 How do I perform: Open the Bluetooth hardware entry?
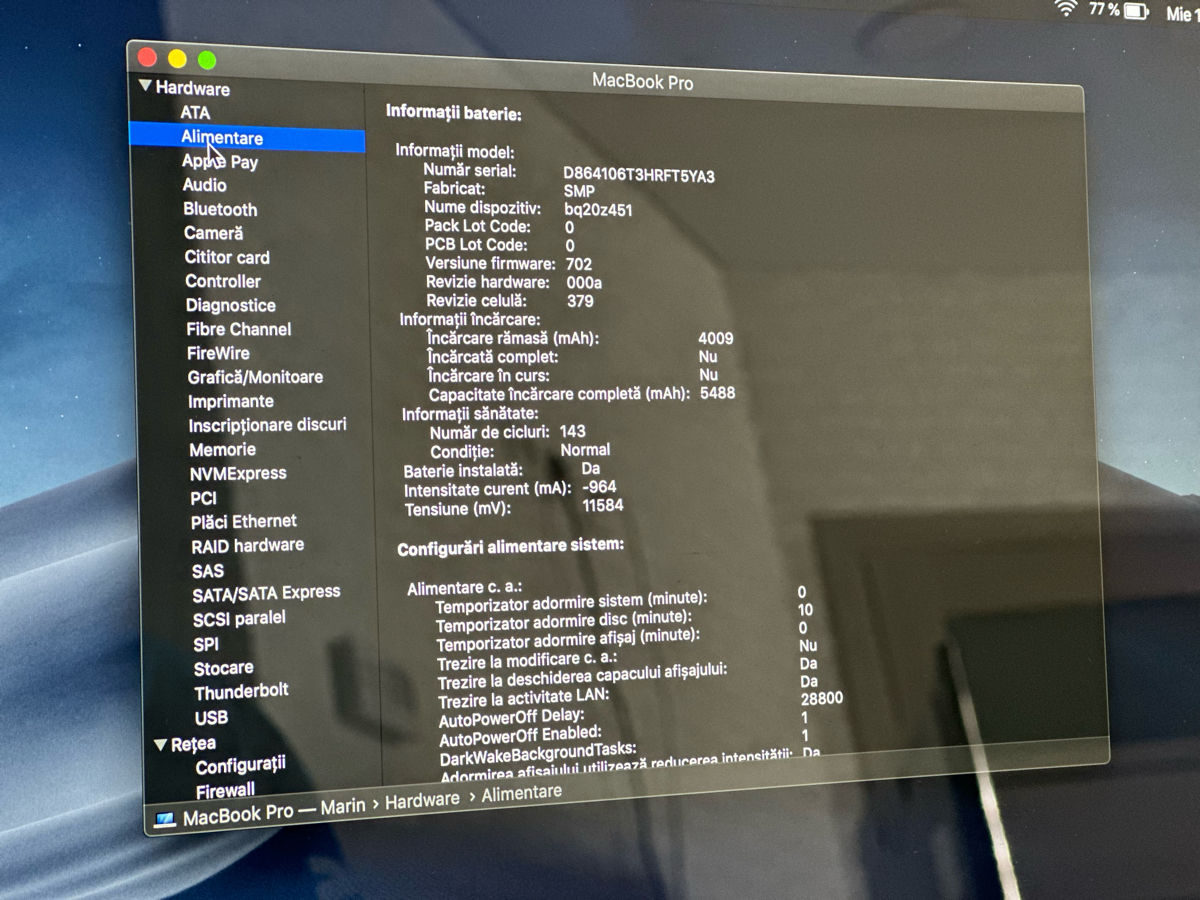point(220,209)
